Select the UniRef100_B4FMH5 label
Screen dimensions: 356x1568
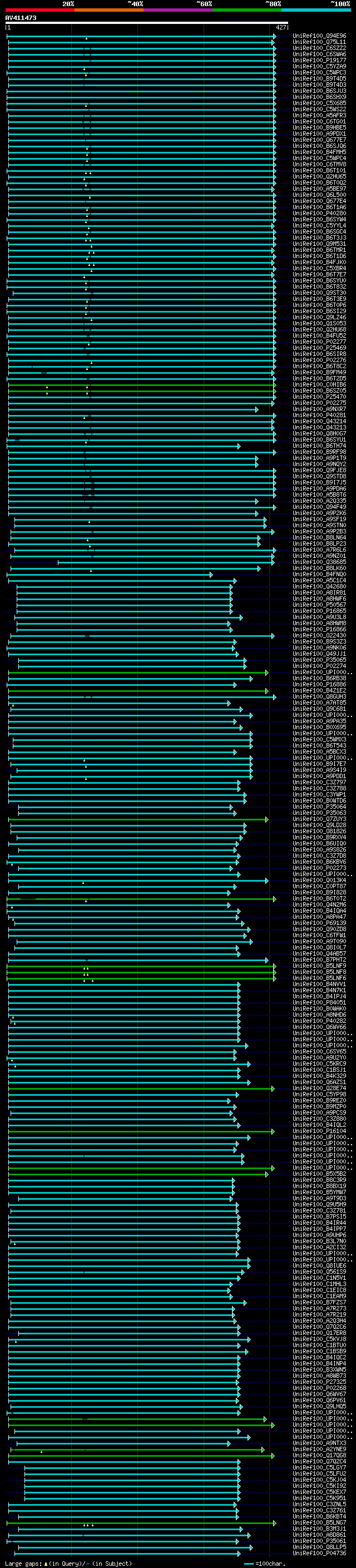pyautogui.click(x=319, y=152)
